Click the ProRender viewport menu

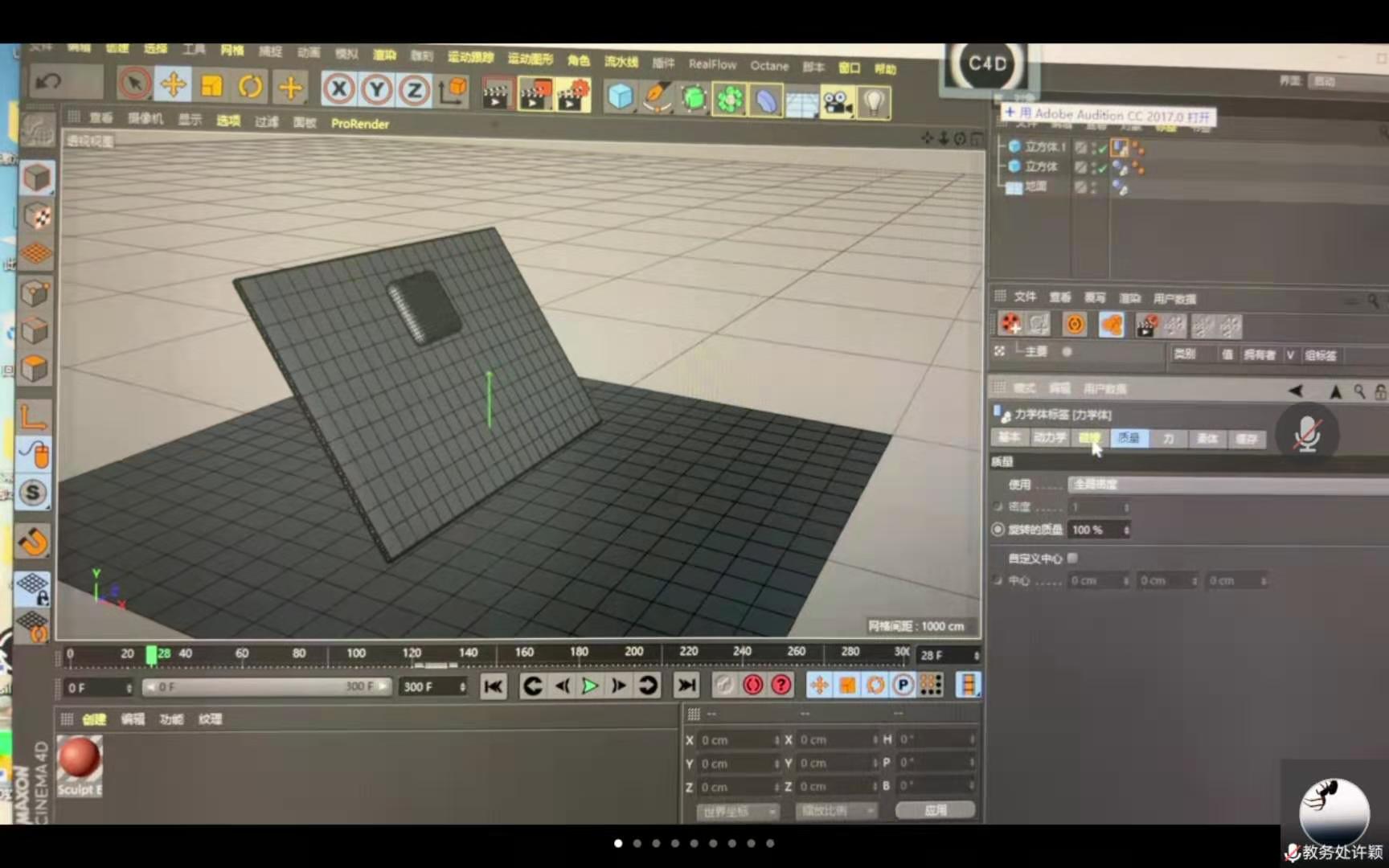pos(359,124)
